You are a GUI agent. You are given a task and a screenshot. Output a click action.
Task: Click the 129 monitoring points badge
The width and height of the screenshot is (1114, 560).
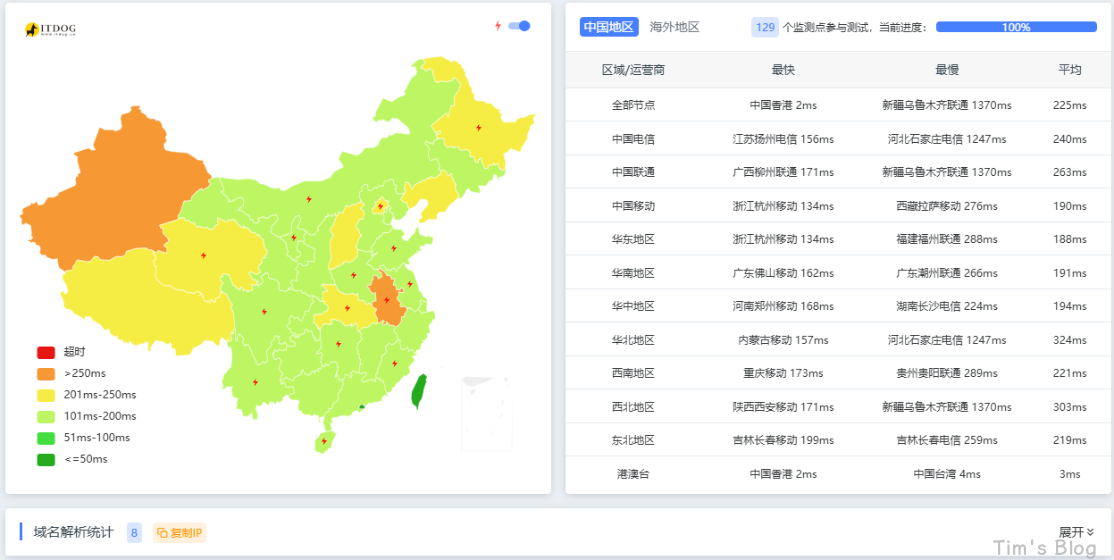pos(765,27)
